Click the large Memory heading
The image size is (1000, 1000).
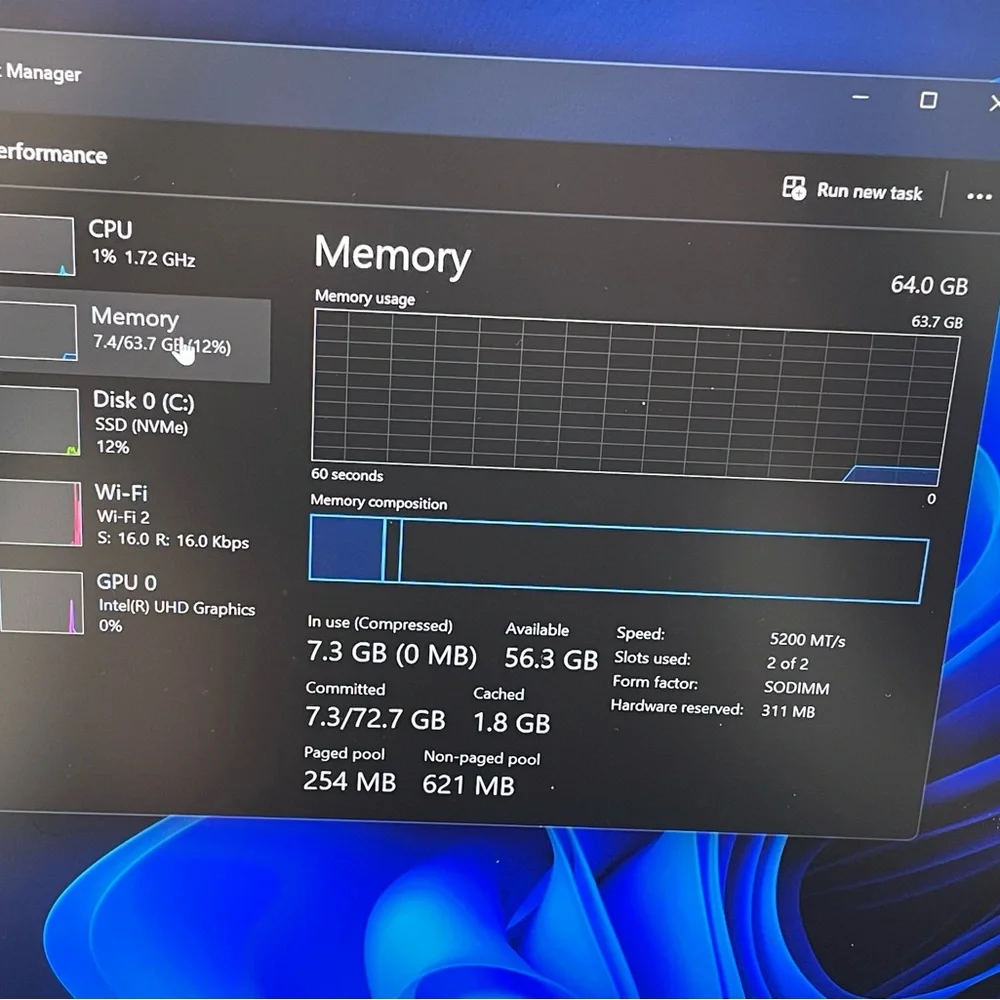(393, 254)
